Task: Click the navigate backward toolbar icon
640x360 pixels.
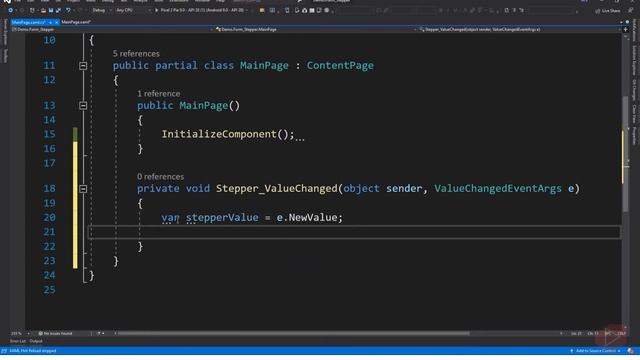Action: coord(11,10)
